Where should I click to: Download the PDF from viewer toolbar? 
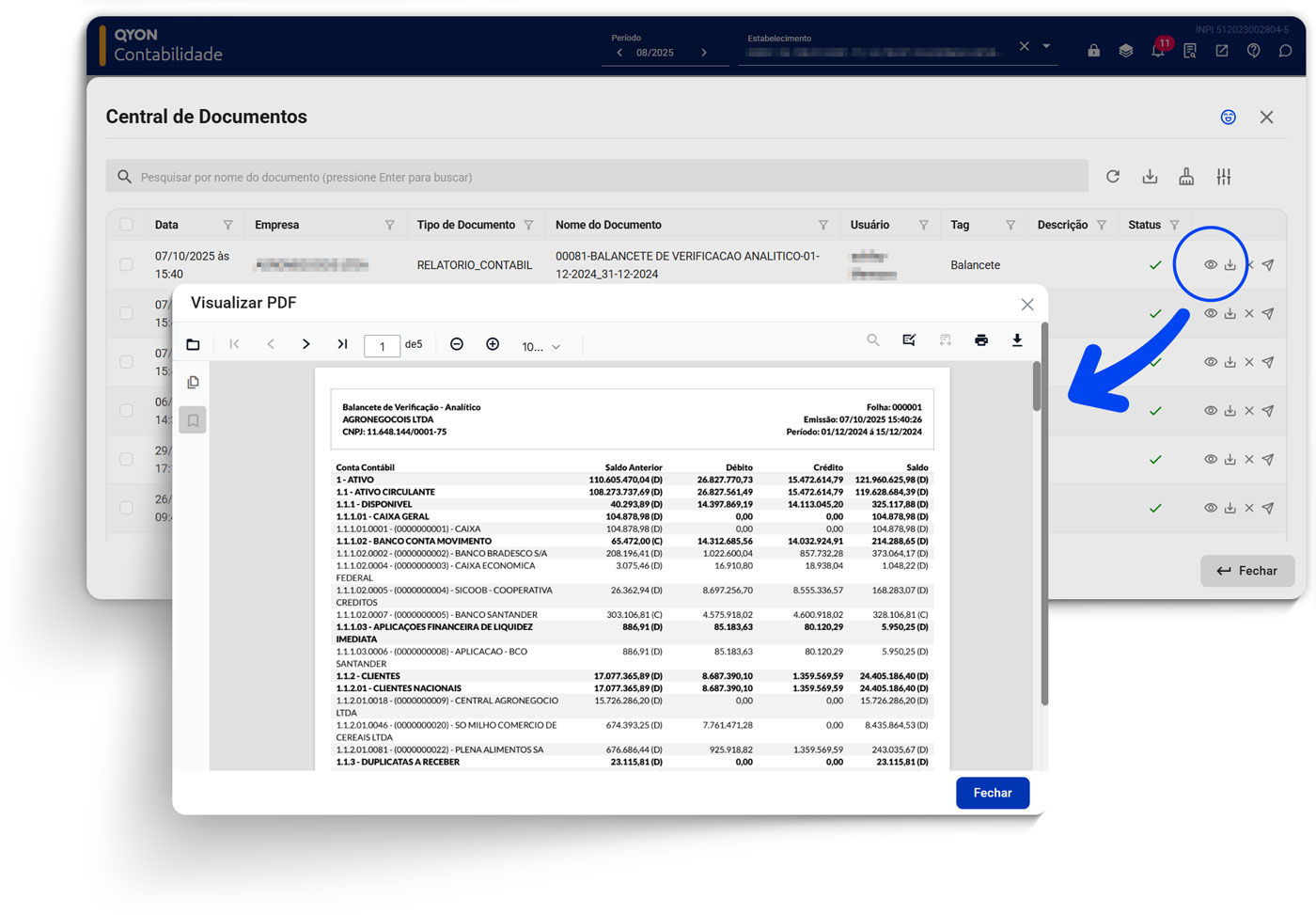(1016, 340)
